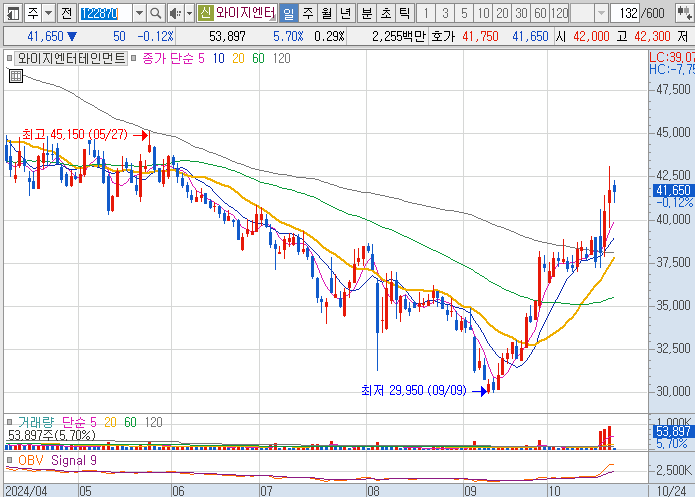The height and width of the screenshot is (497, 695).
Task: Click the OBV indicator label
Action: (31, 460)
